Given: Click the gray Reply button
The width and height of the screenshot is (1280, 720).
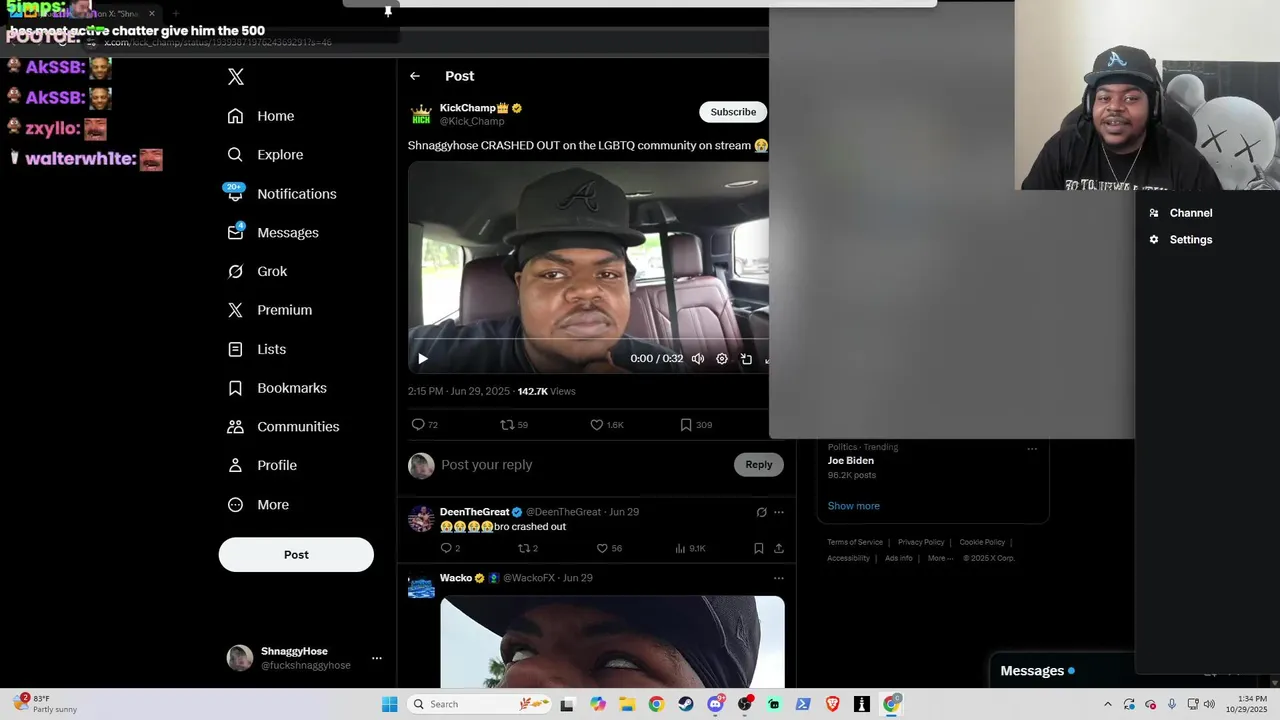Looking at the screenshot, I should [759, 464].
